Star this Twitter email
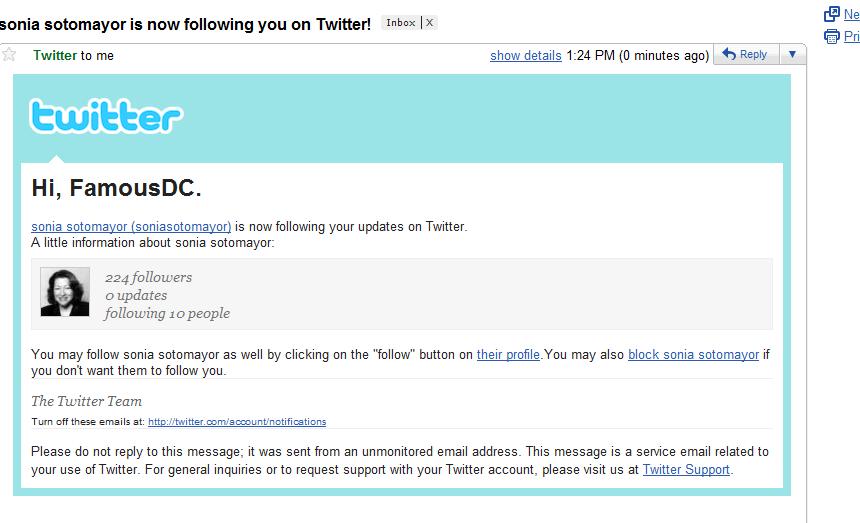860x523 pixels. [x=9, y=54]
